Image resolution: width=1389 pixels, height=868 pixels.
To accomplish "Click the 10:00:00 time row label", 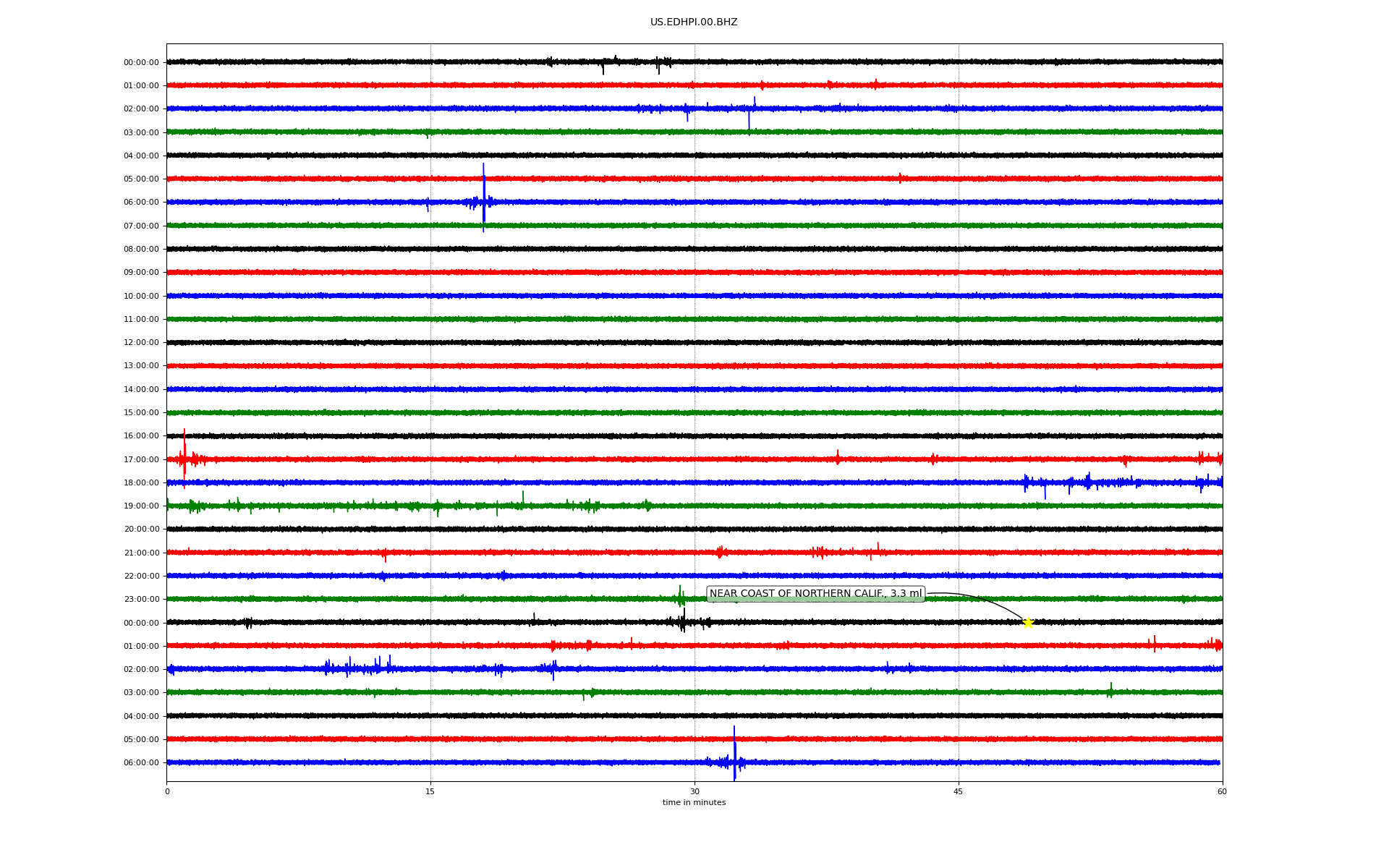I will click(x=141, y=296).
